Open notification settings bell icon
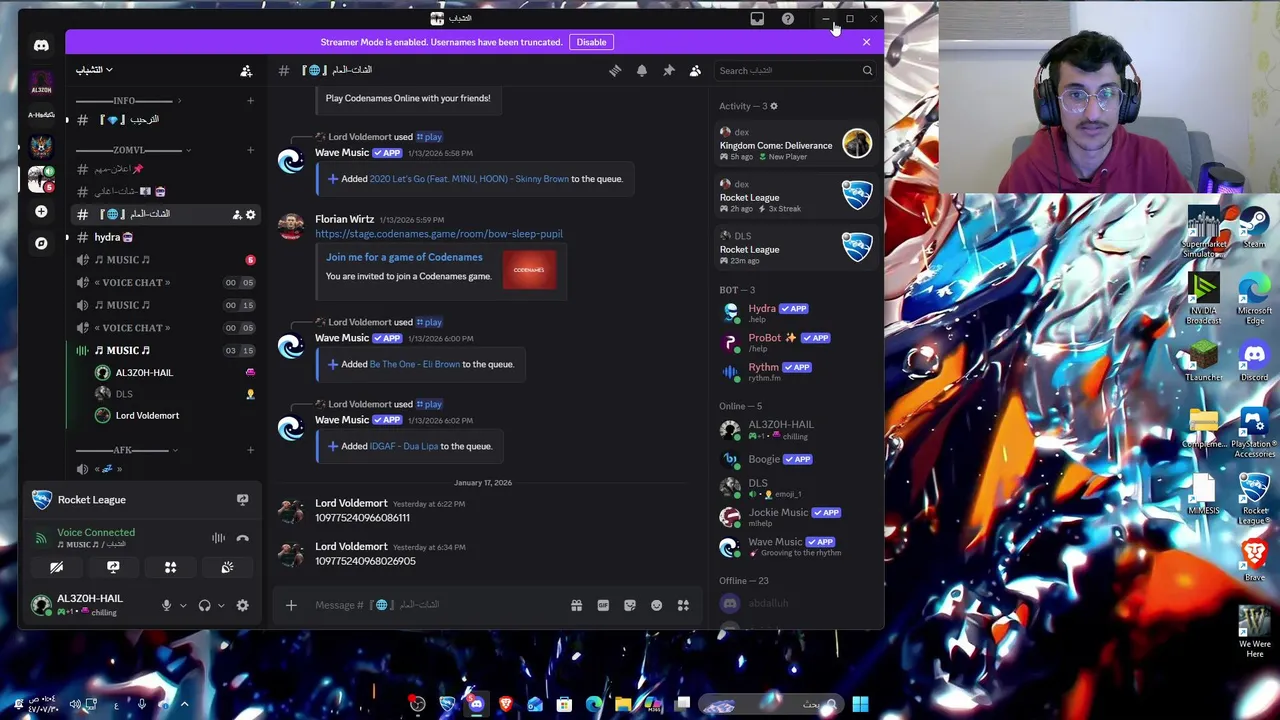The image size is (1280, 720). tap(642, 70)
